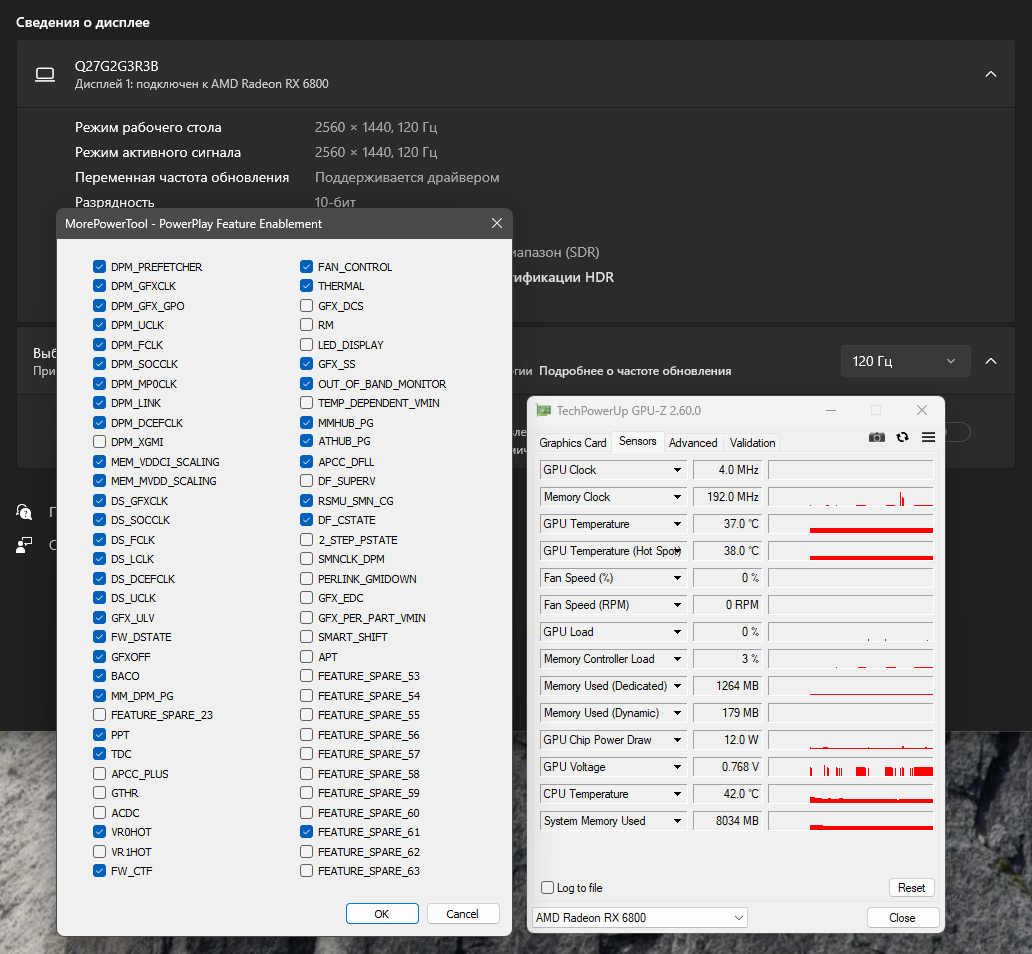The height and width of the screenshot is (954, 1032).
Task: Open the GPU Clock sensor dropdown arrow
Action: click(678, 470)
